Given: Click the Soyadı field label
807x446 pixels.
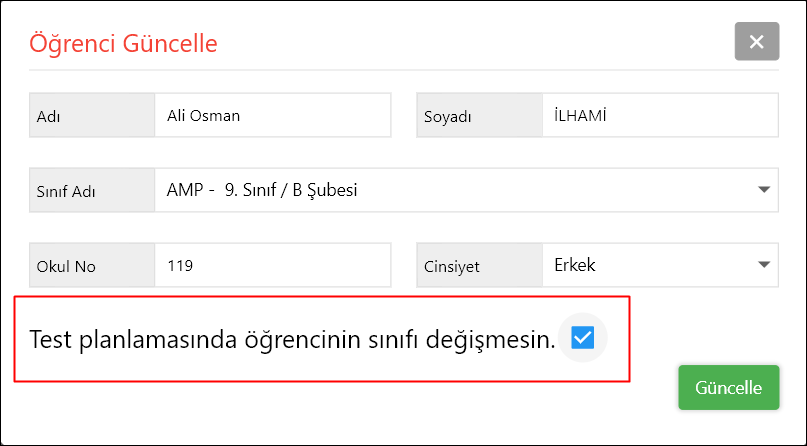Looking at the screenshot, I should pyautogui.click(x=449, y=116).
